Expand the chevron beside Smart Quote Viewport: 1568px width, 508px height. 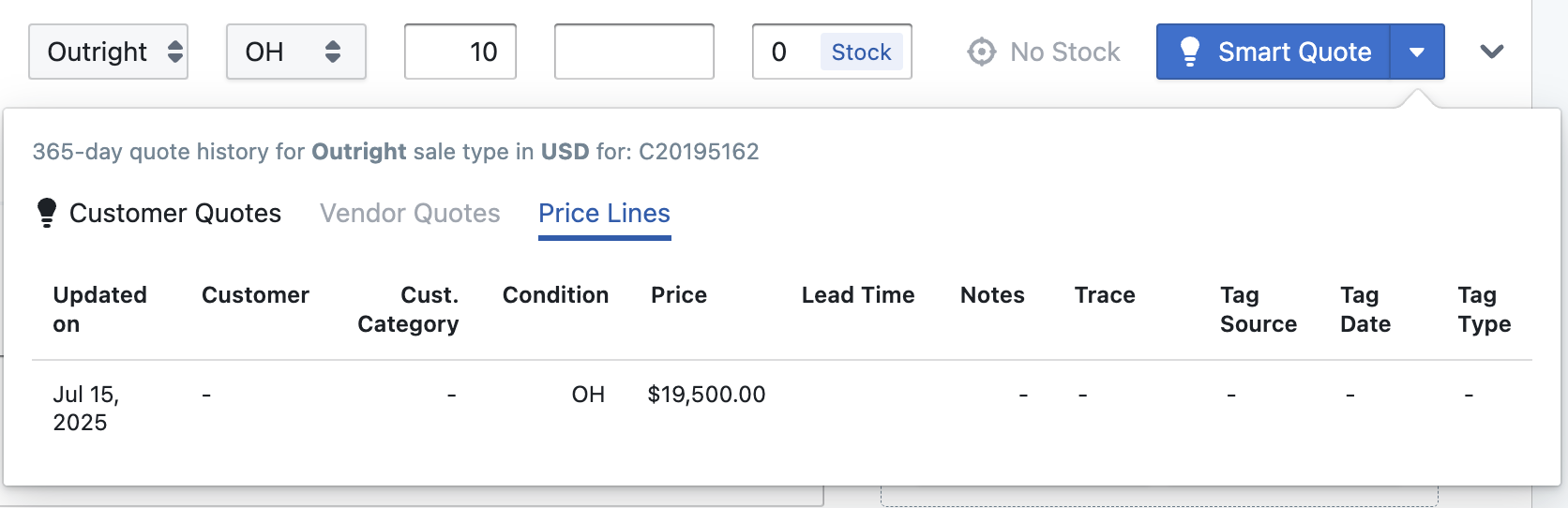coord(1492,52)
